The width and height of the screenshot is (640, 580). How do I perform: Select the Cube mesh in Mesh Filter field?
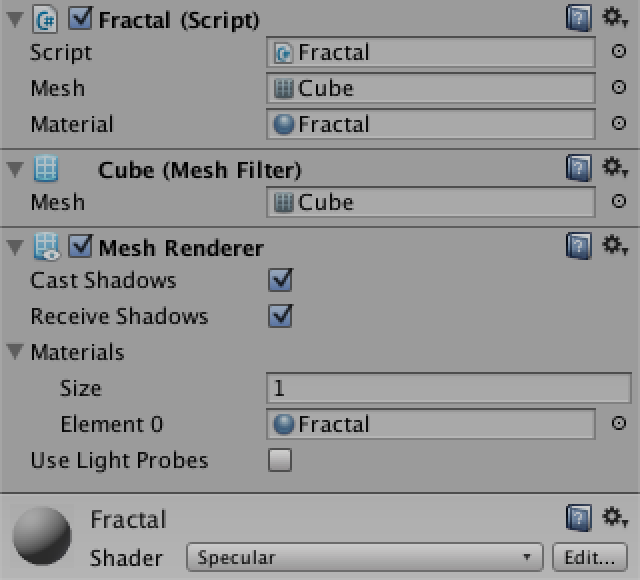431,202
